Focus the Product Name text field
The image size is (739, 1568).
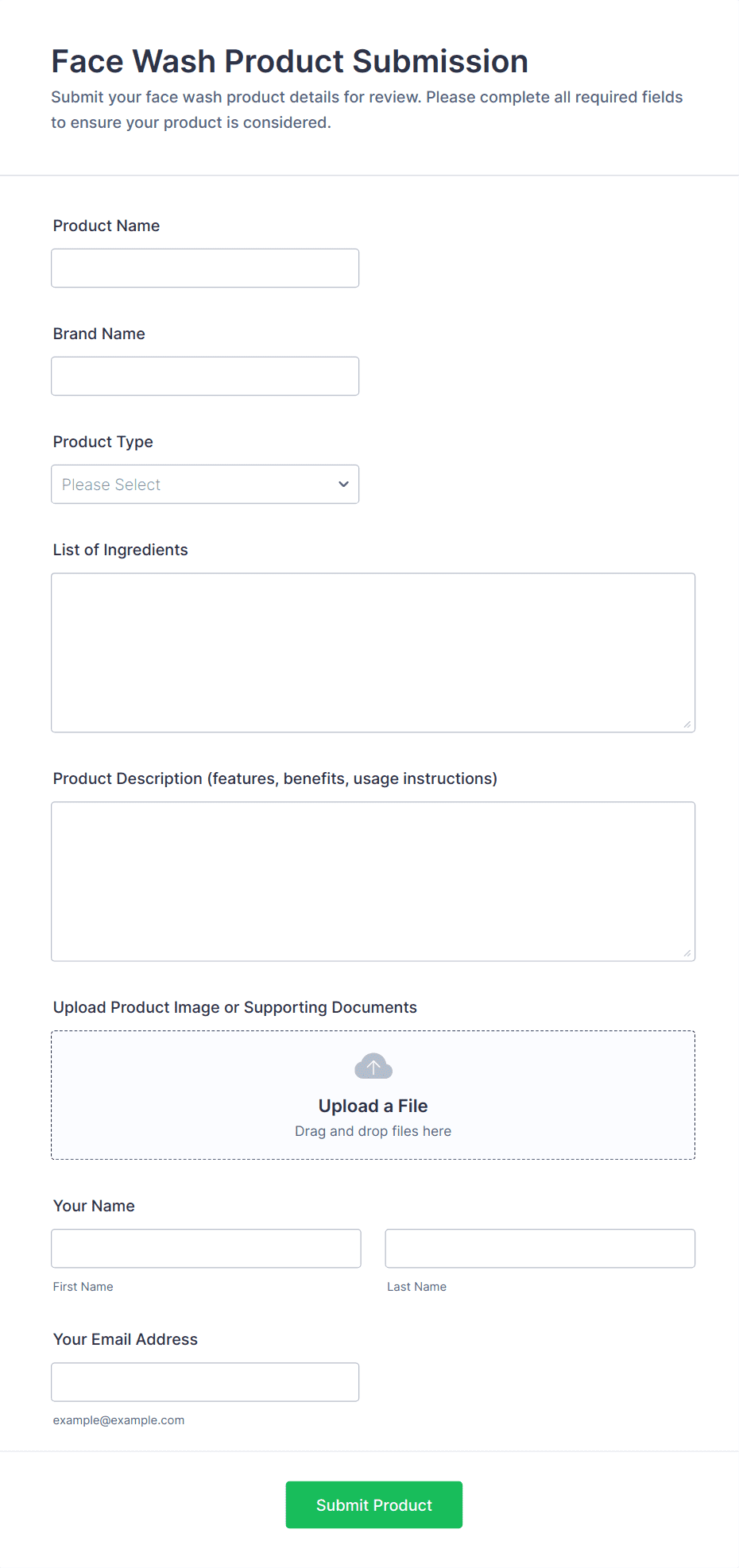[x=205, y=268]
